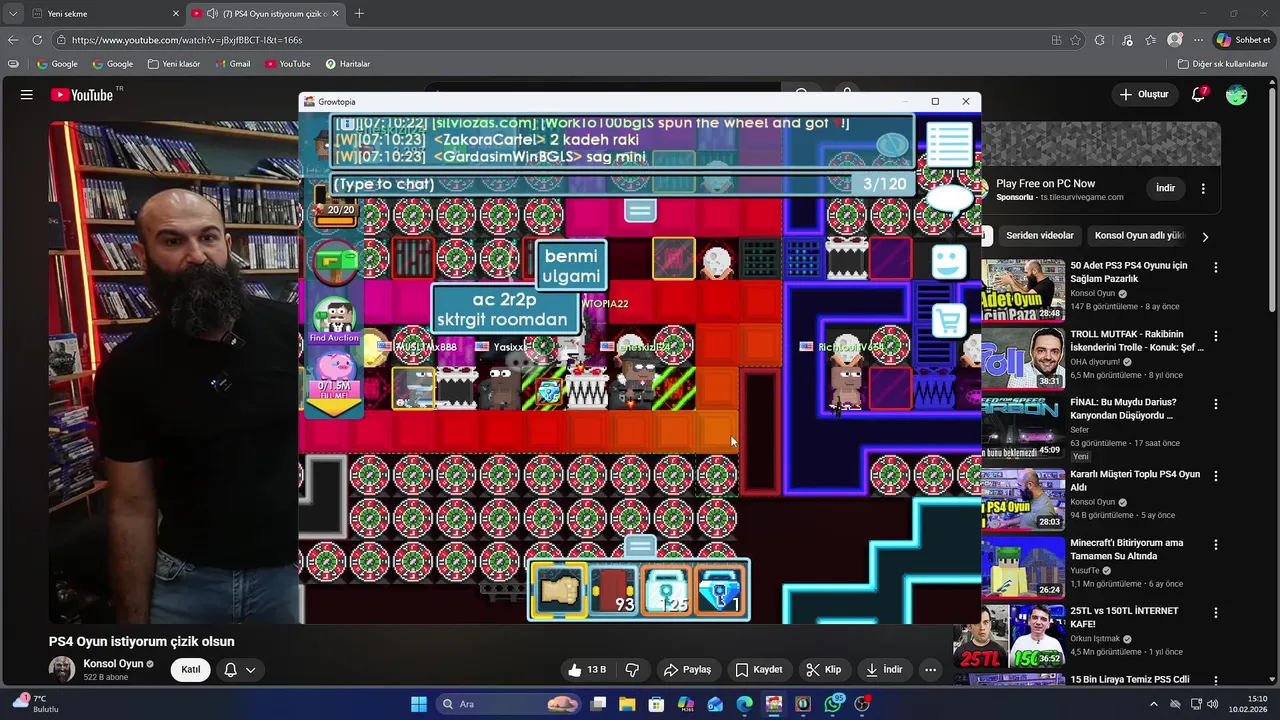Dislike the video

coord(632,670)
